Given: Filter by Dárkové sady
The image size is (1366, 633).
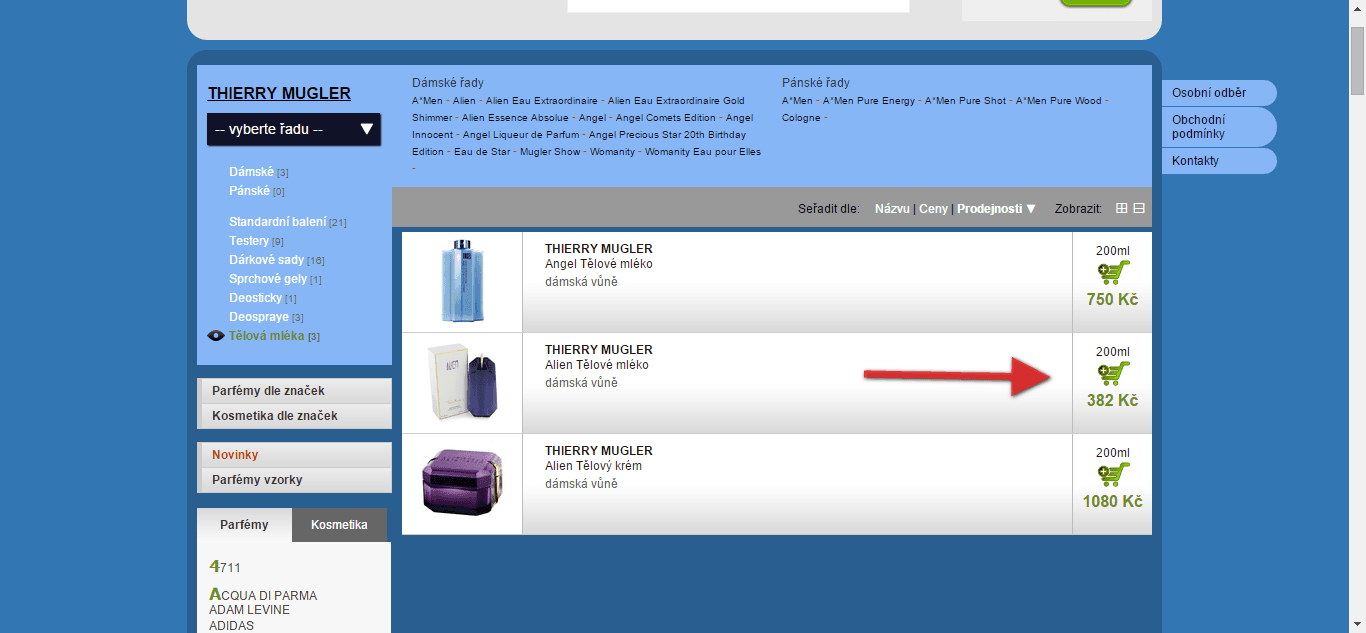Looking at the screenshot, I should (266, 260).
